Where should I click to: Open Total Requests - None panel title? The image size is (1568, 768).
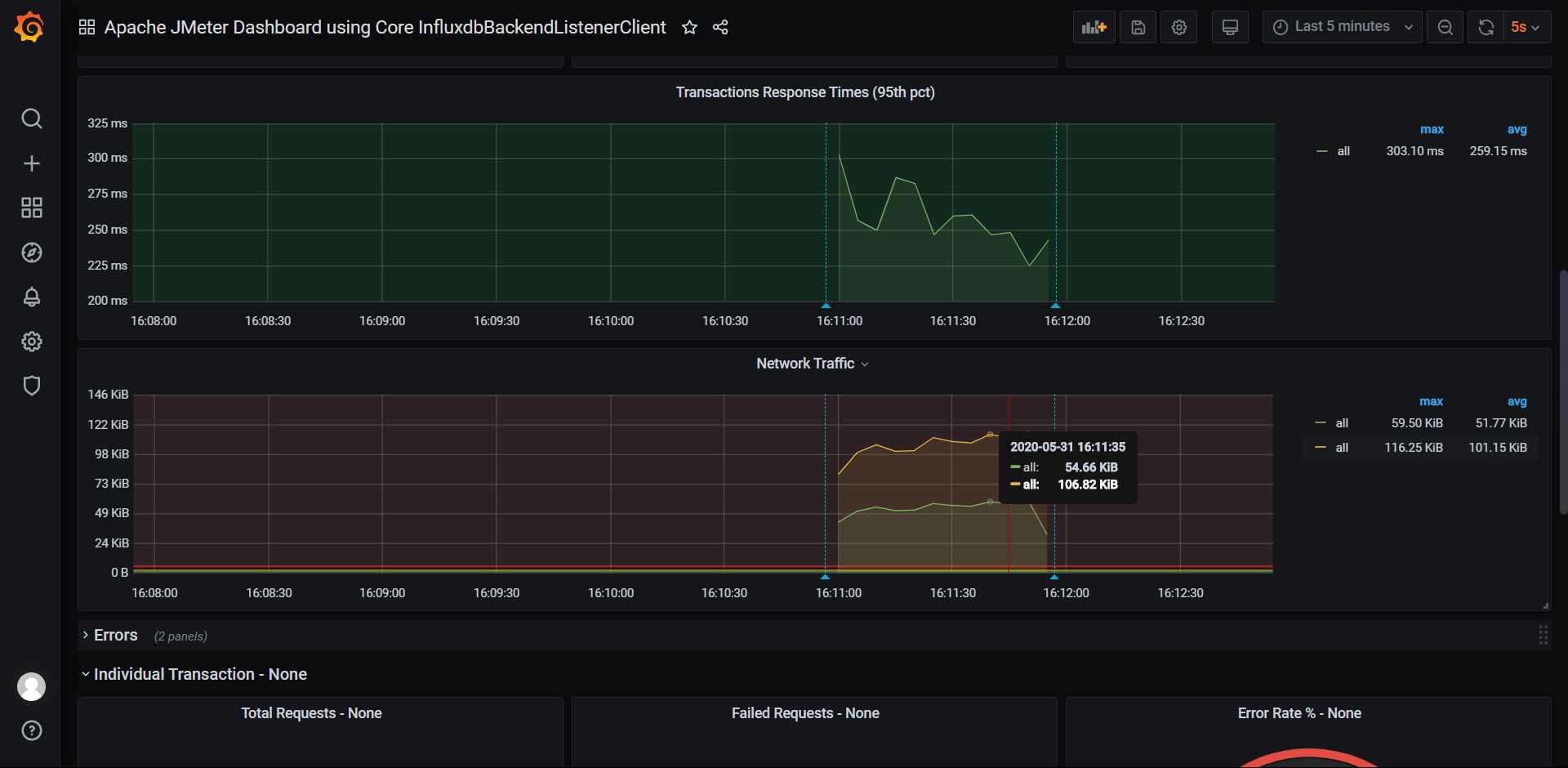[x=311, y=713]
